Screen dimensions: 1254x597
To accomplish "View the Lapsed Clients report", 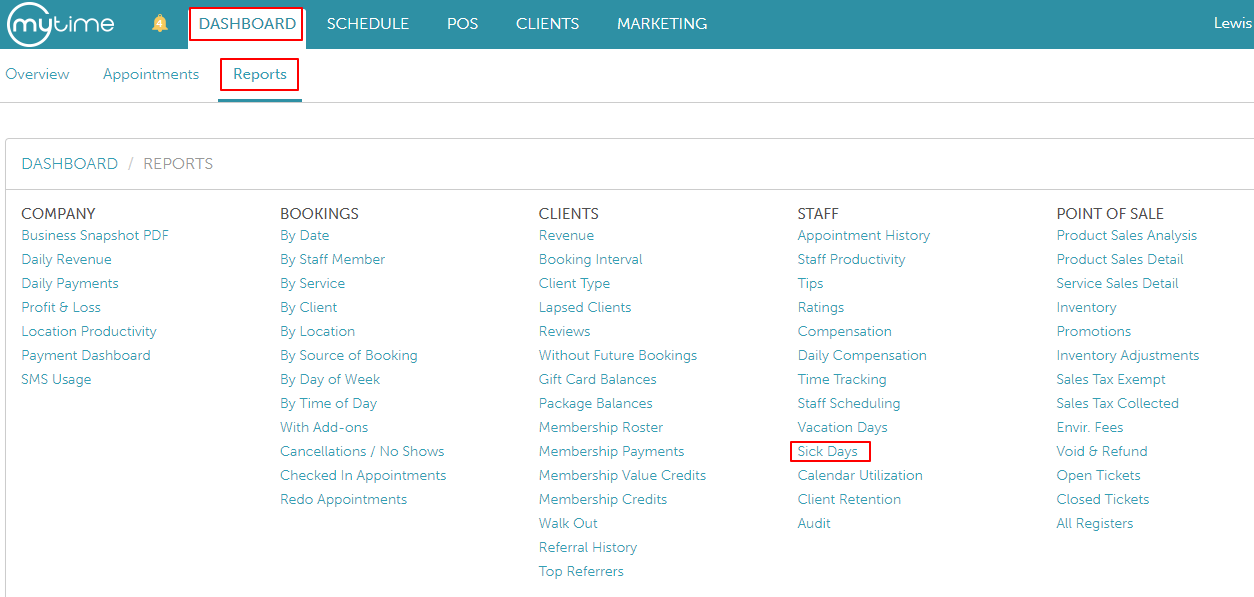I will [585, 308].
